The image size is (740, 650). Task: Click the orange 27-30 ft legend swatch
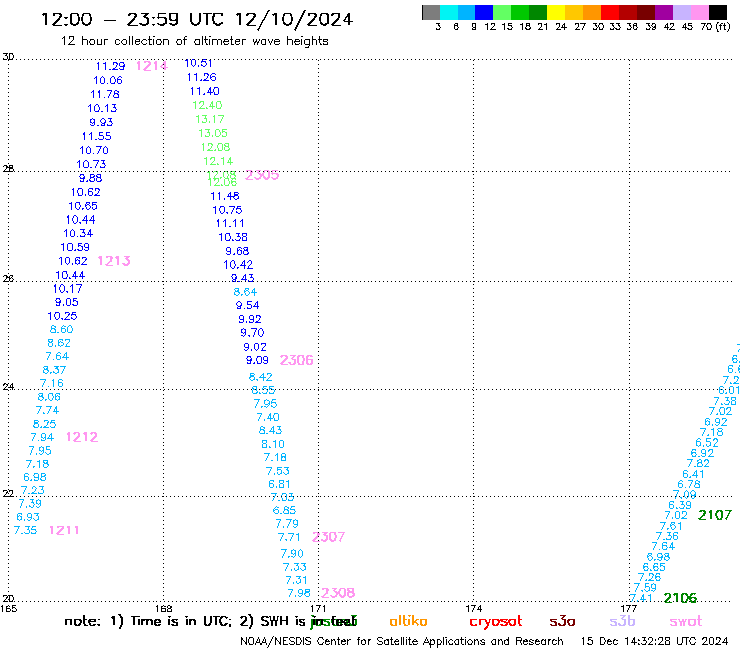[x=592, y=12]
